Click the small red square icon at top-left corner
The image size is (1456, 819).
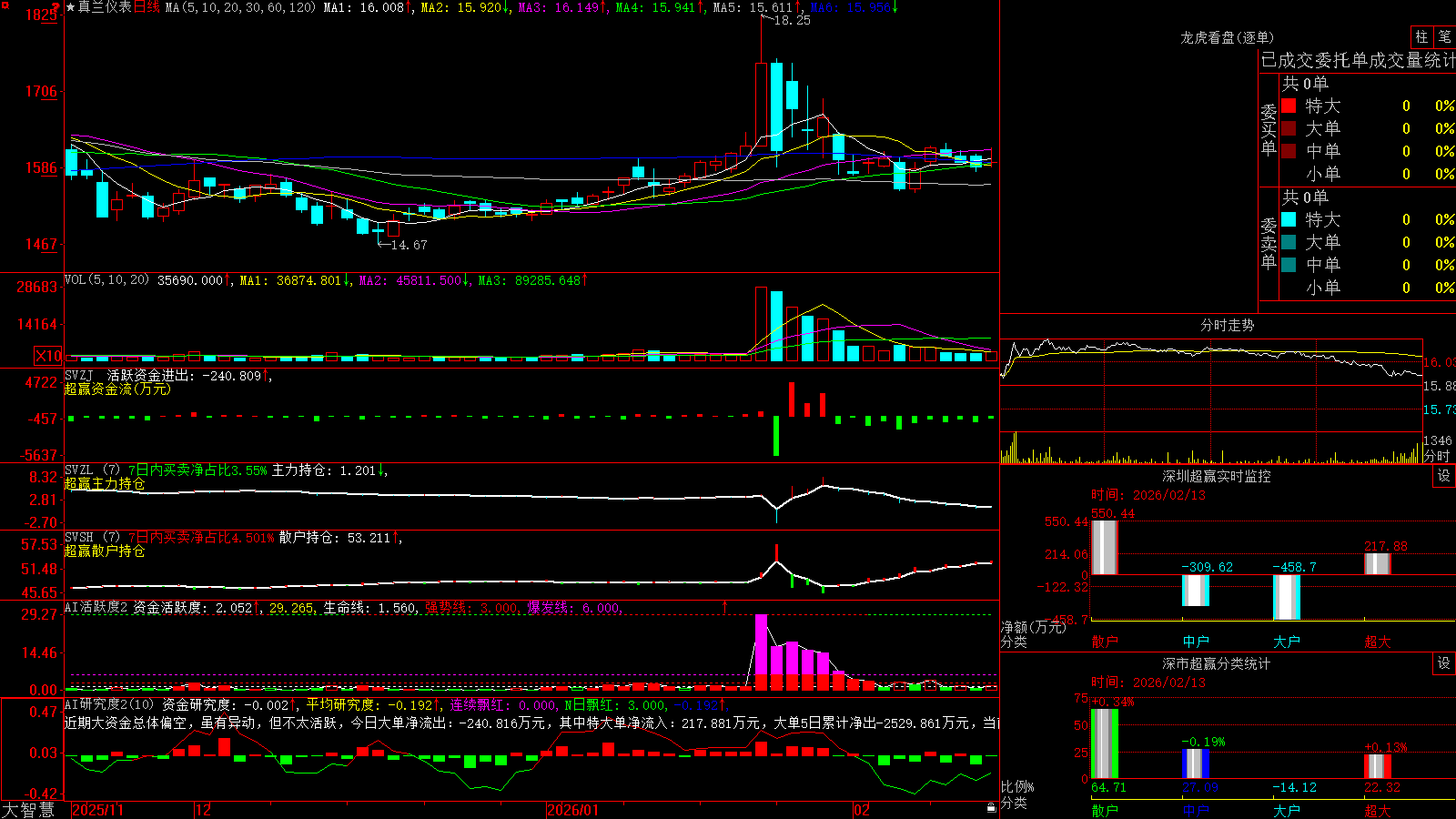click(4, 4)
